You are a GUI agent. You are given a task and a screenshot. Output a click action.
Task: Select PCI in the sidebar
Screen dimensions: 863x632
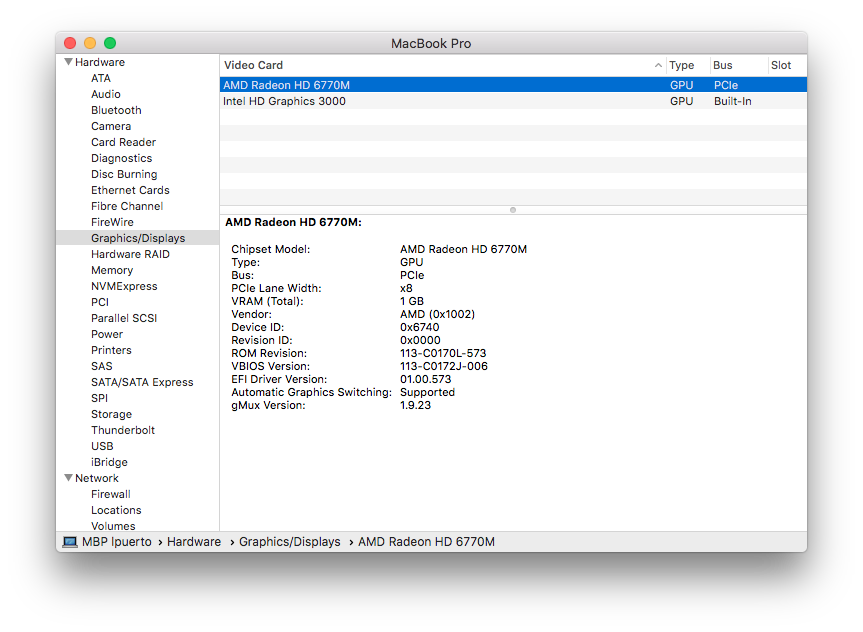100,302
